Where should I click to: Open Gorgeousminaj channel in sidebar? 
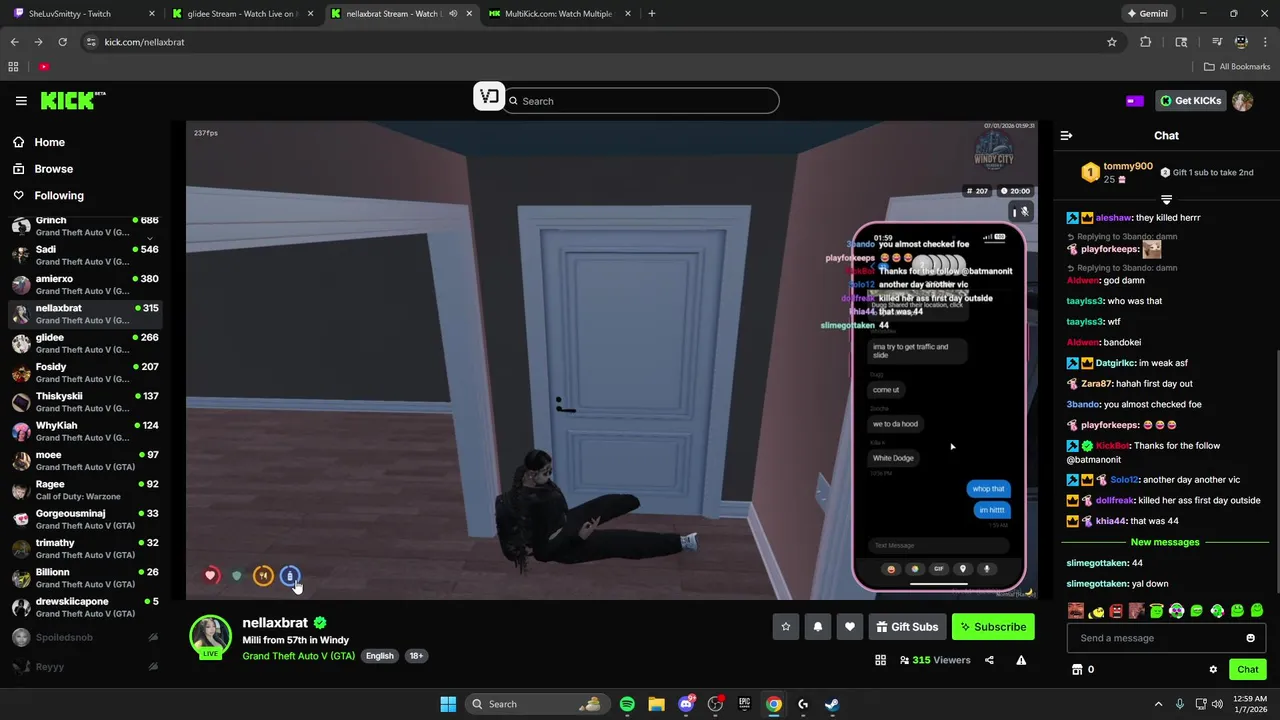coord(85,519)
